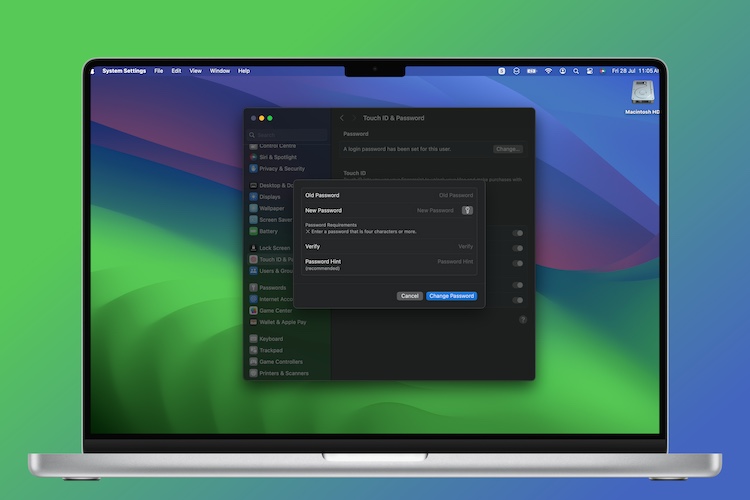Screen dimensions: 750x500
Task: Open the View menu
Action: pos(195,71)
